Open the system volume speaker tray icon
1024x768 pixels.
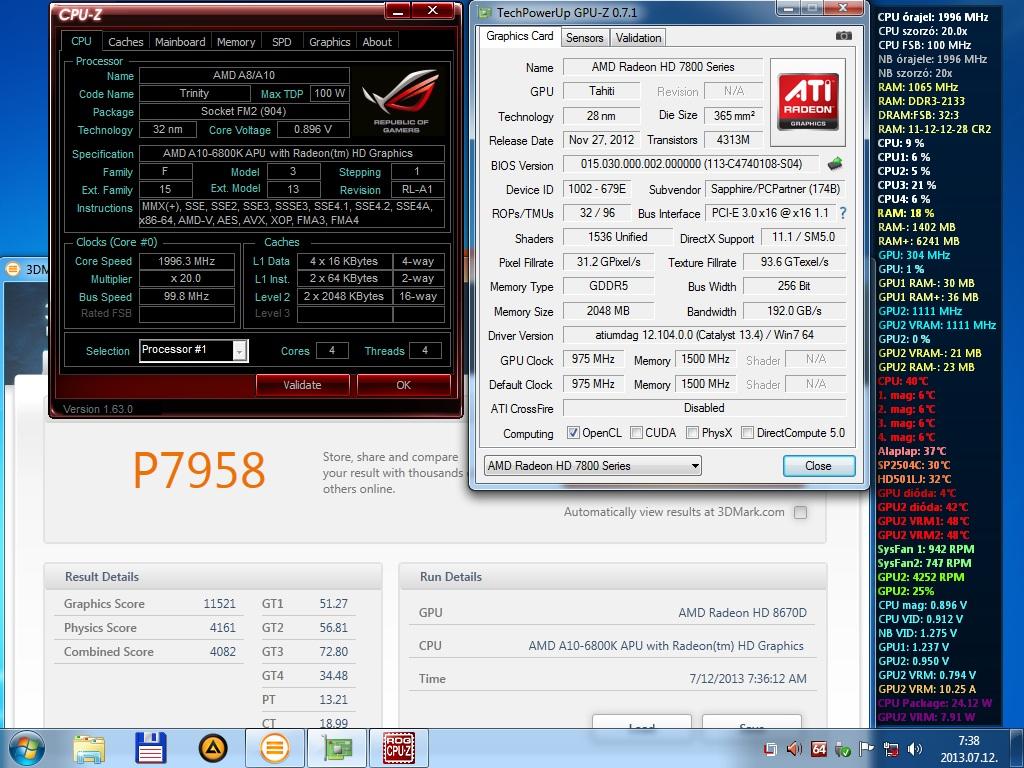click(x=914, y=749)
